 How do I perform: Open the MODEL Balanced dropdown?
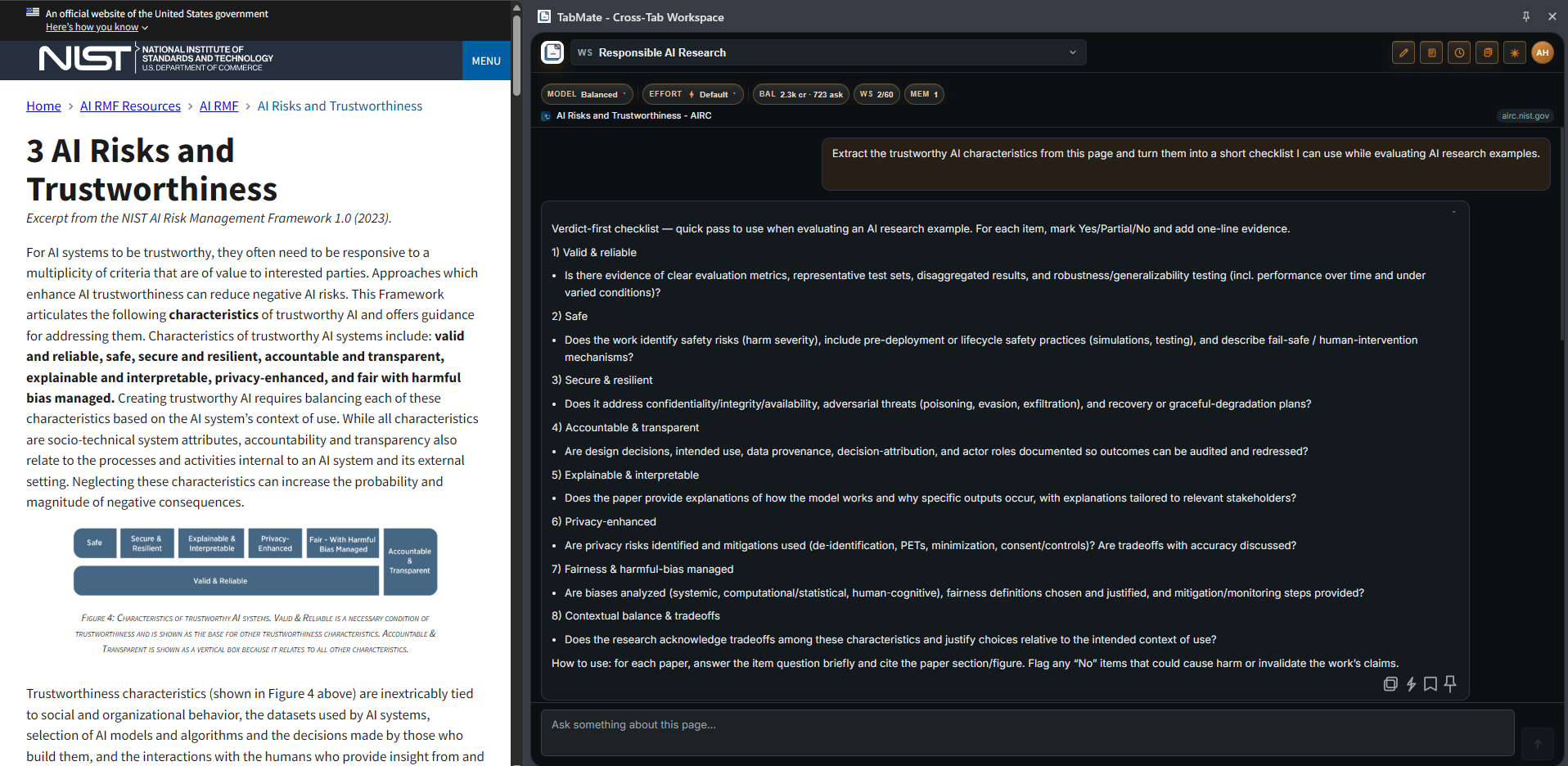[x=586, y=94]
